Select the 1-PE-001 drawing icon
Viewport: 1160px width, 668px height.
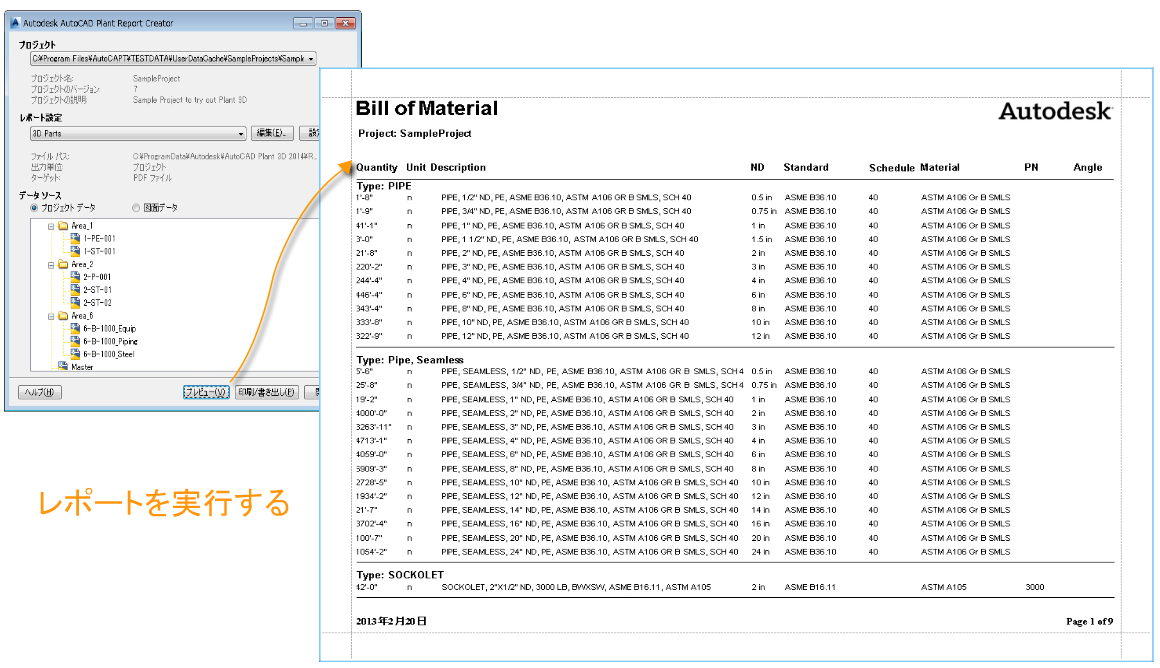pos(75,238)
